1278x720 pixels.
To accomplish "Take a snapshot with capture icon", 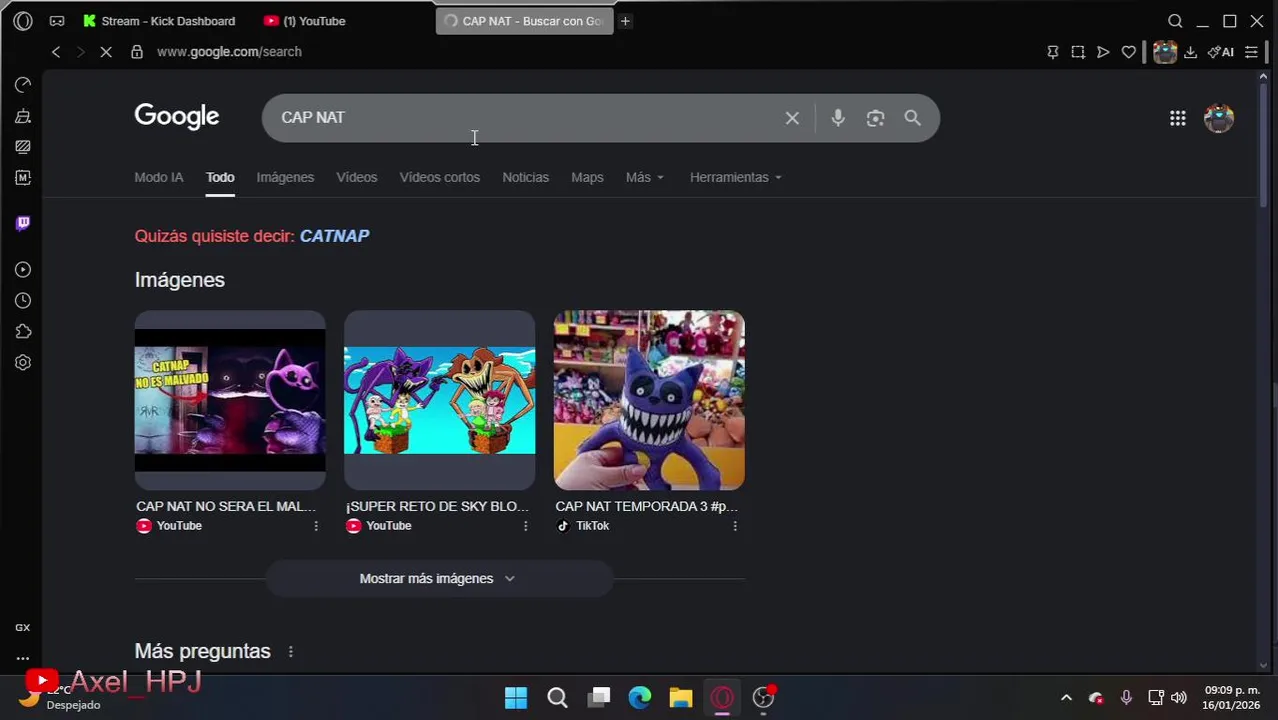I will click(x=1078, y=52).
